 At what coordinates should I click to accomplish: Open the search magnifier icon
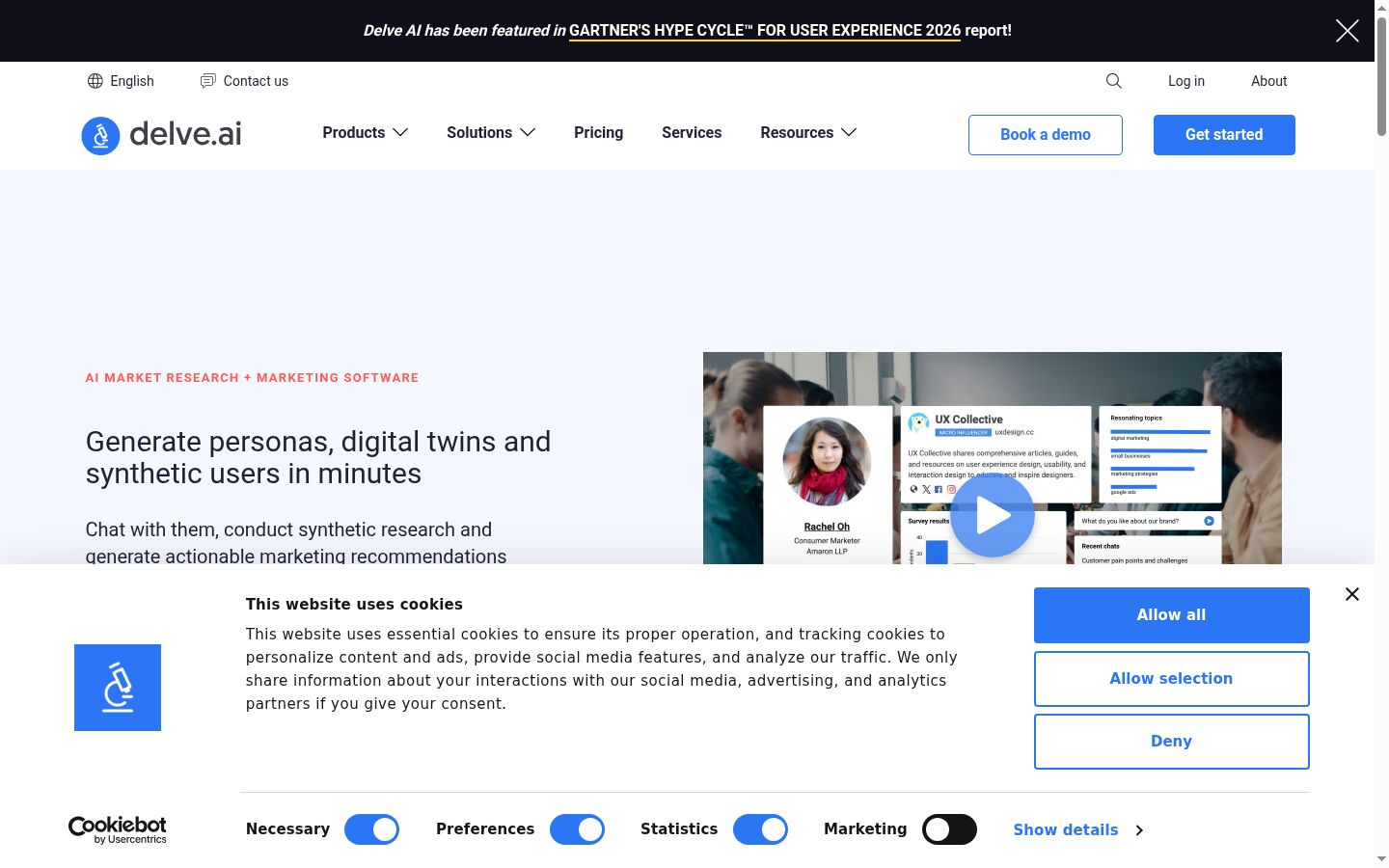tap(1114, 81)
